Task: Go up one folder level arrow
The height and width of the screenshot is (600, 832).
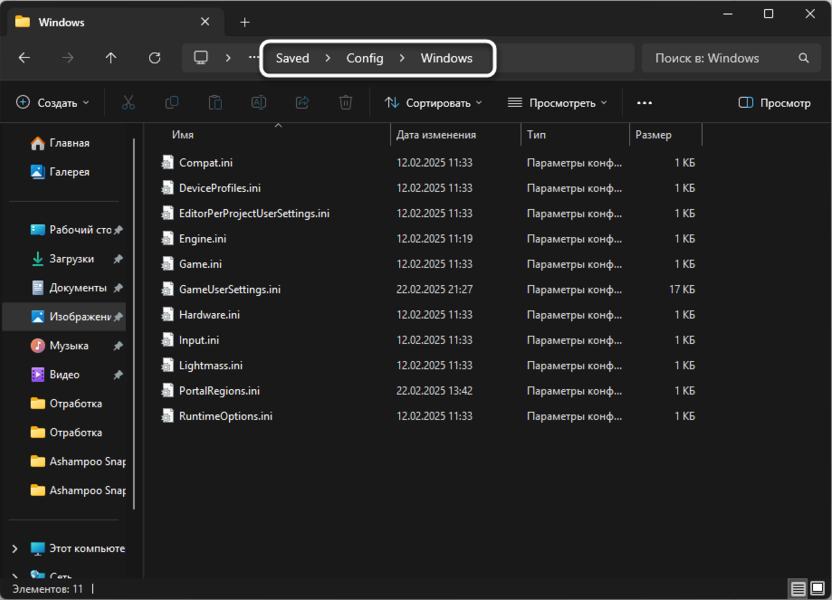Action: tap(111, 58)
